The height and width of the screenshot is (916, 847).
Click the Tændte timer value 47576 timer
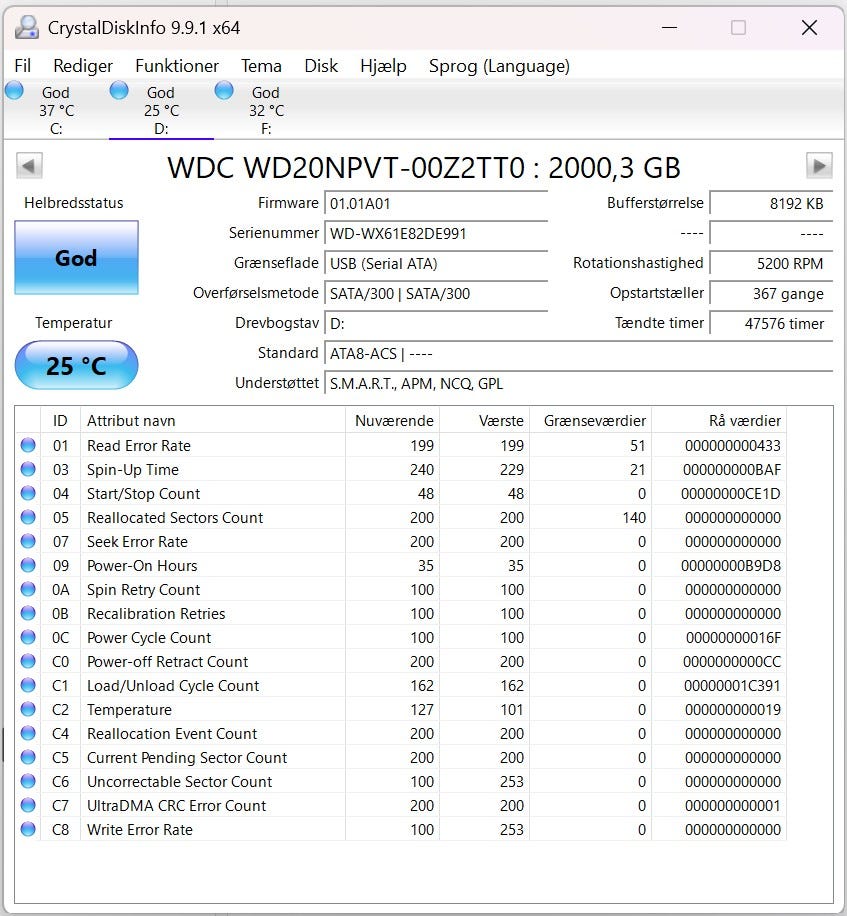coord(771,324)
